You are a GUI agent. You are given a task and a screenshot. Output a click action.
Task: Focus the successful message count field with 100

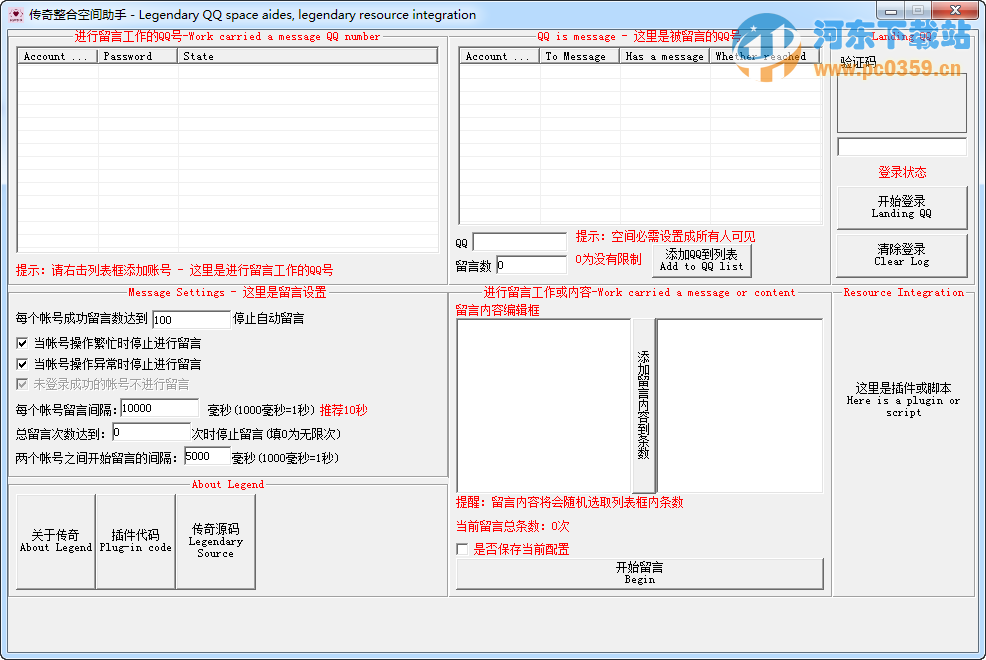pyautogui.click(x=191, y=319)
